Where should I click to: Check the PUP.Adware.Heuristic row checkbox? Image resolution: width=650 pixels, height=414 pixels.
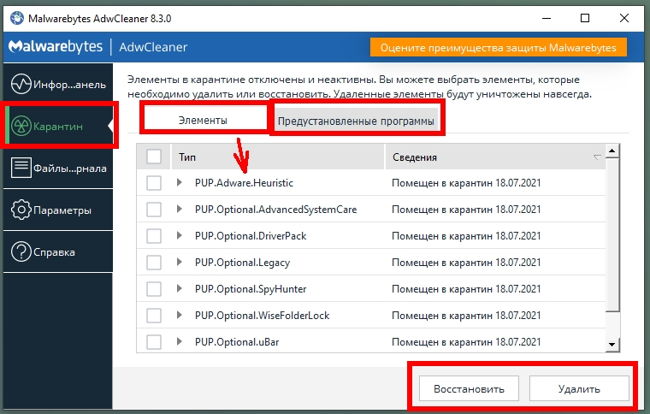coord(154,183)
